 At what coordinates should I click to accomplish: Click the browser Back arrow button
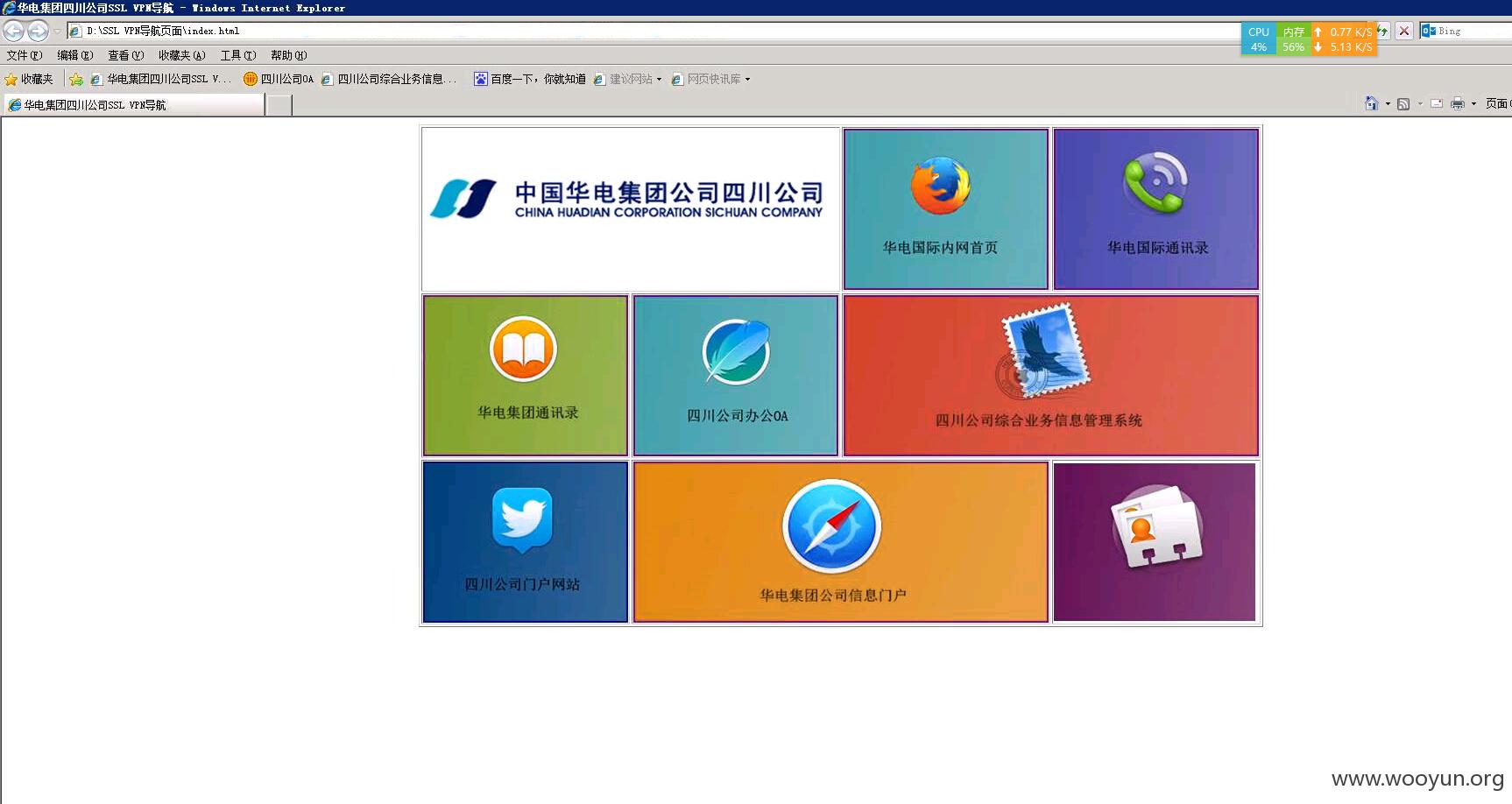pos(14,32)
